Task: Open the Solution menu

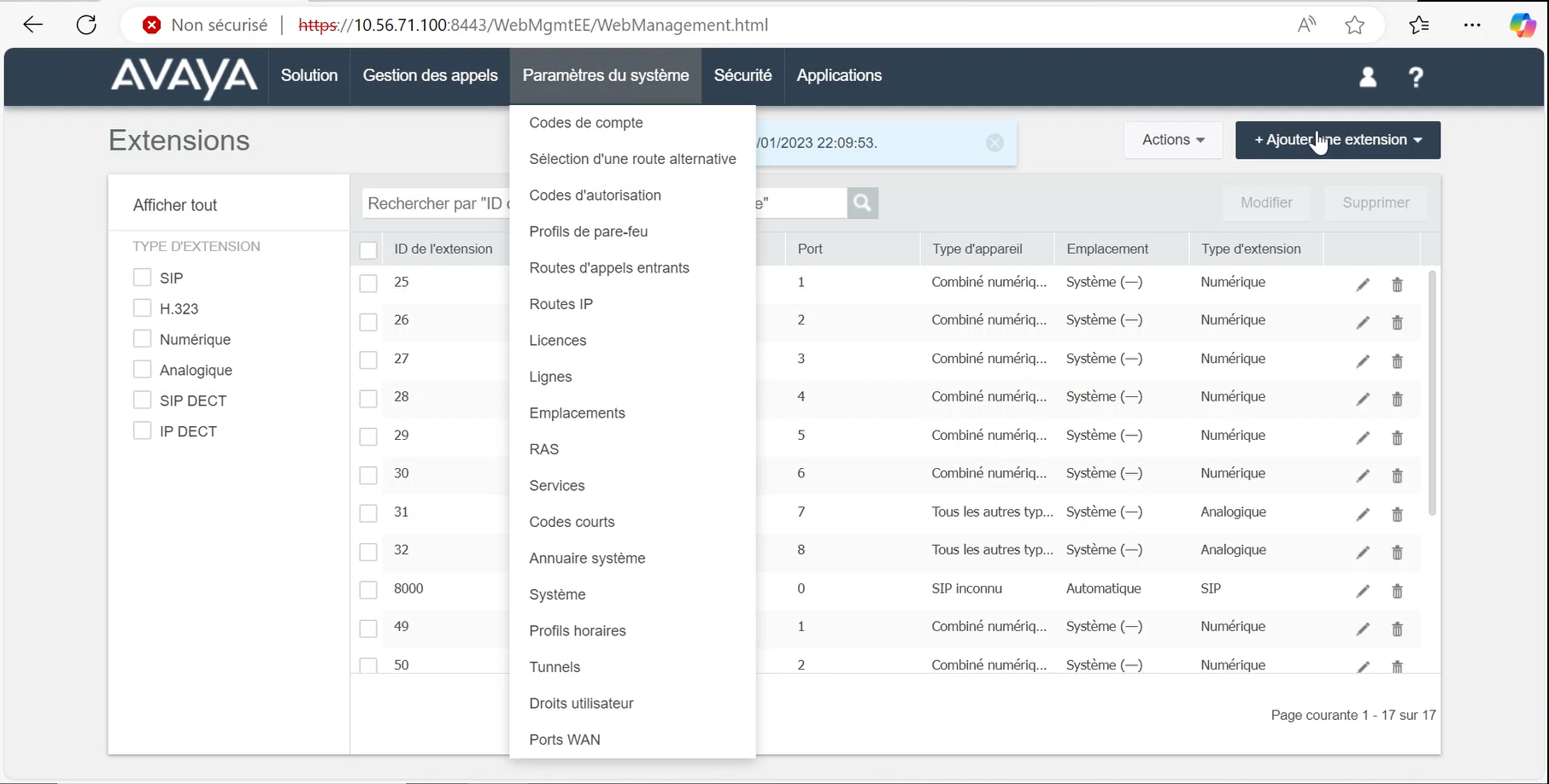Action: click(x=309, y=75)
